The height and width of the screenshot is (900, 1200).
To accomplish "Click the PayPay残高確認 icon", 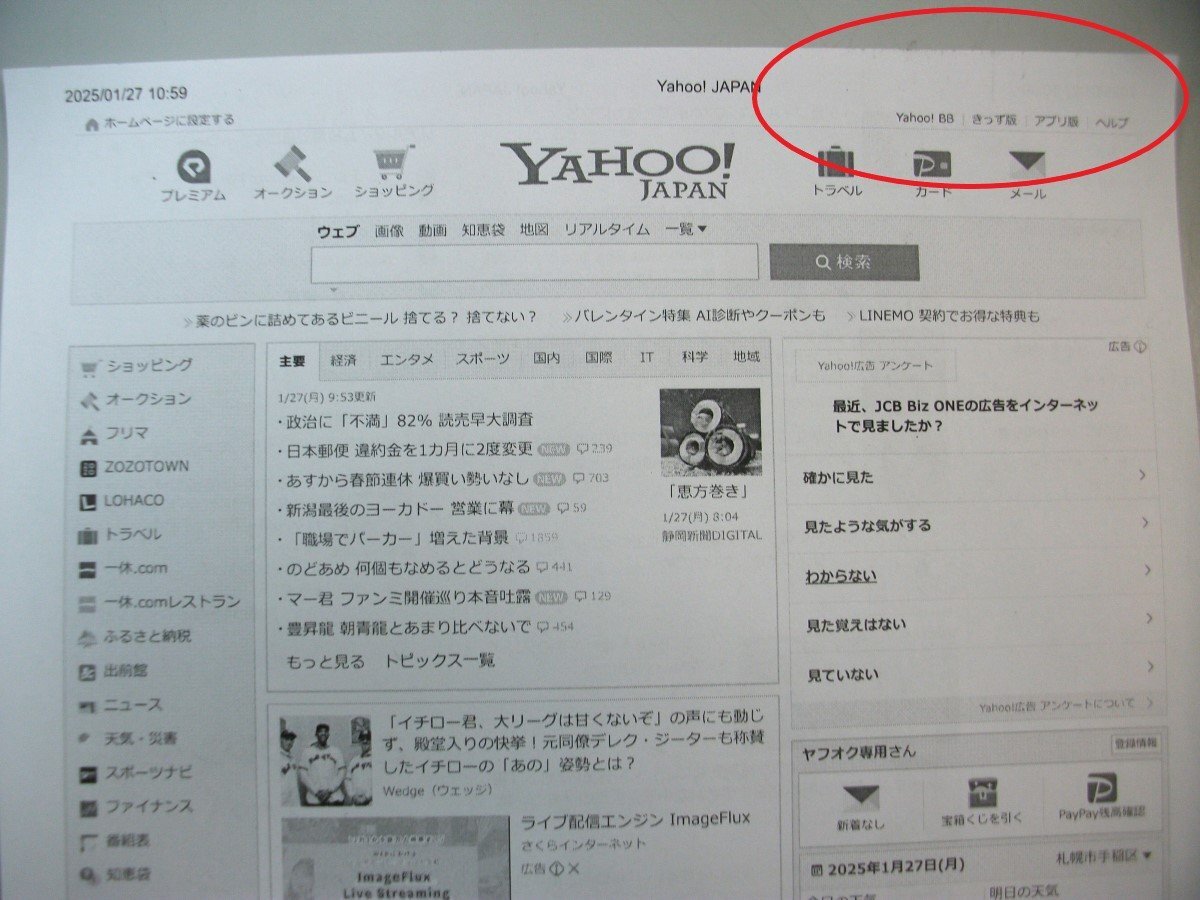I will coord(1101,790).
